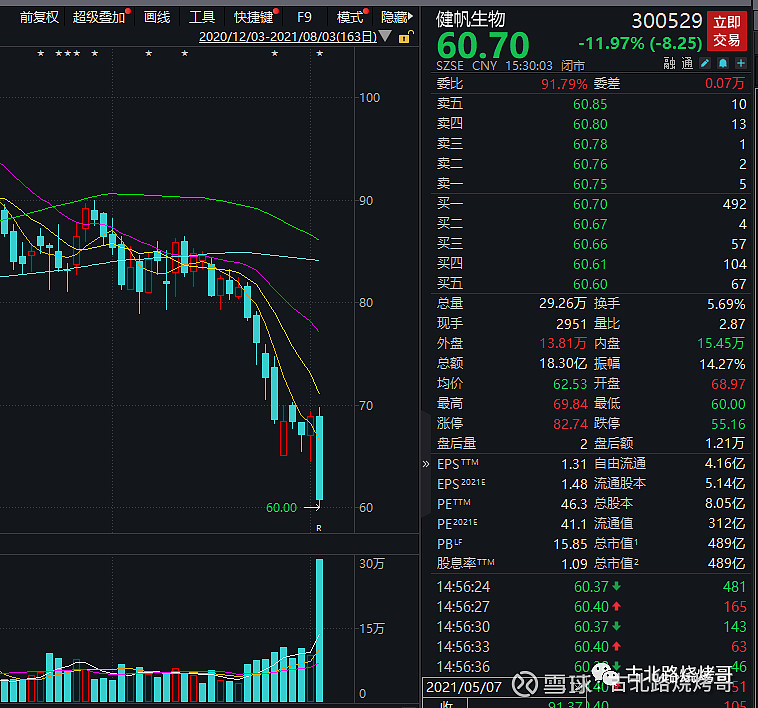
Task: Click the tallest volume bar in volume chart
Action: pyautogui.click(x=319, y=630)
